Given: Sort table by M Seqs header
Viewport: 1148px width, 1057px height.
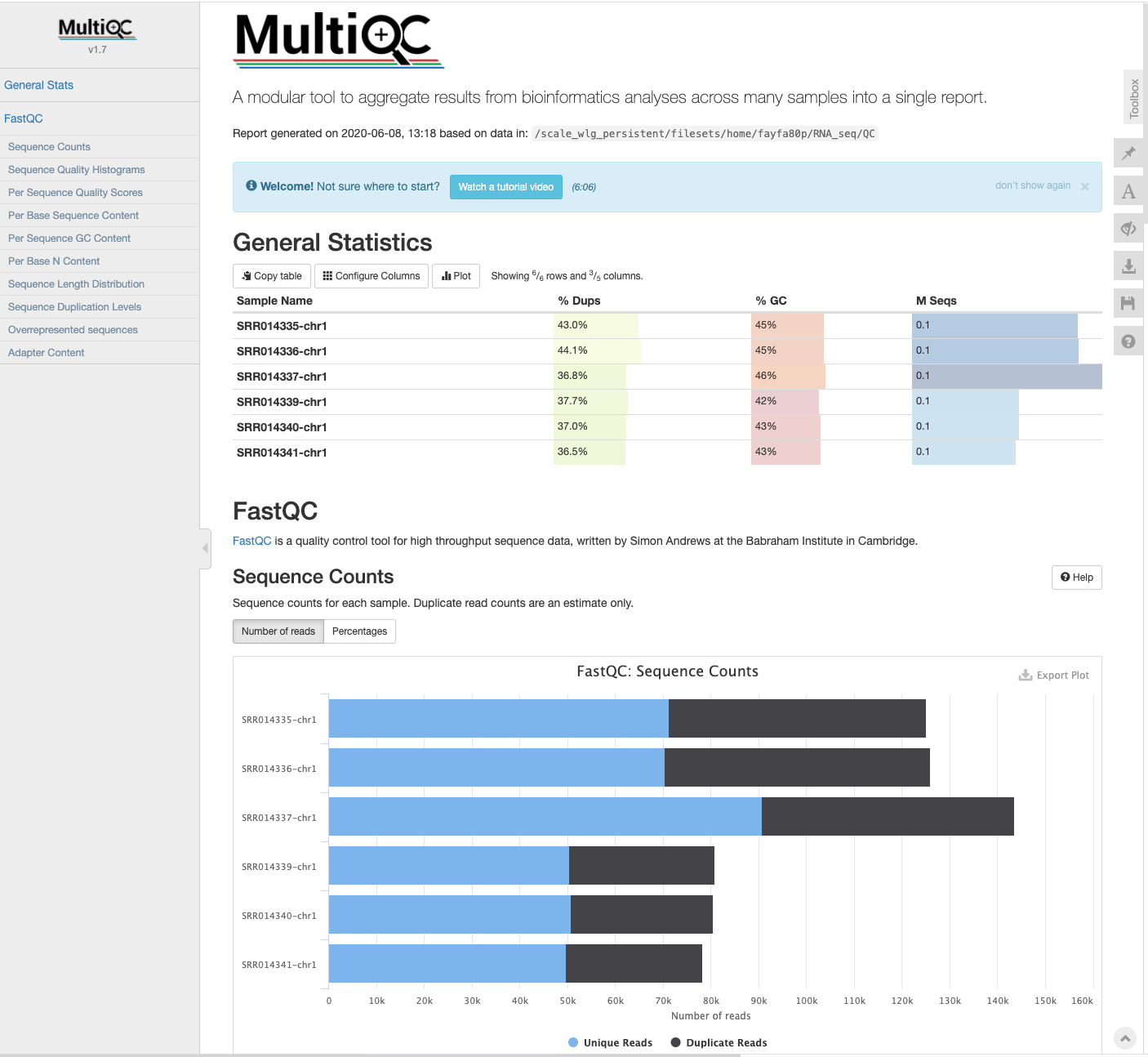Looking at the screenshot, I should pyautogui.click(x=936, y=301).
